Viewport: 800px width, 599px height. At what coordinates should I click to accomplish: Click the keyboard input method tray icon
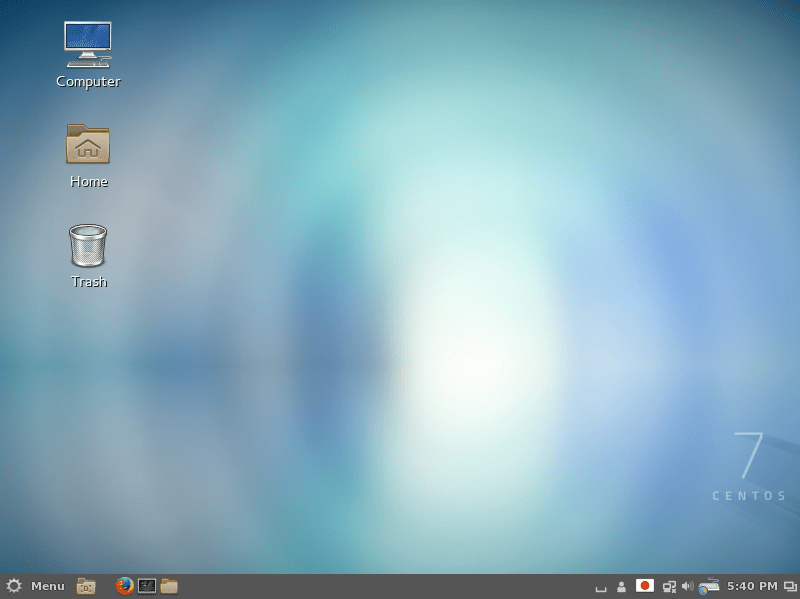point(709,587)
